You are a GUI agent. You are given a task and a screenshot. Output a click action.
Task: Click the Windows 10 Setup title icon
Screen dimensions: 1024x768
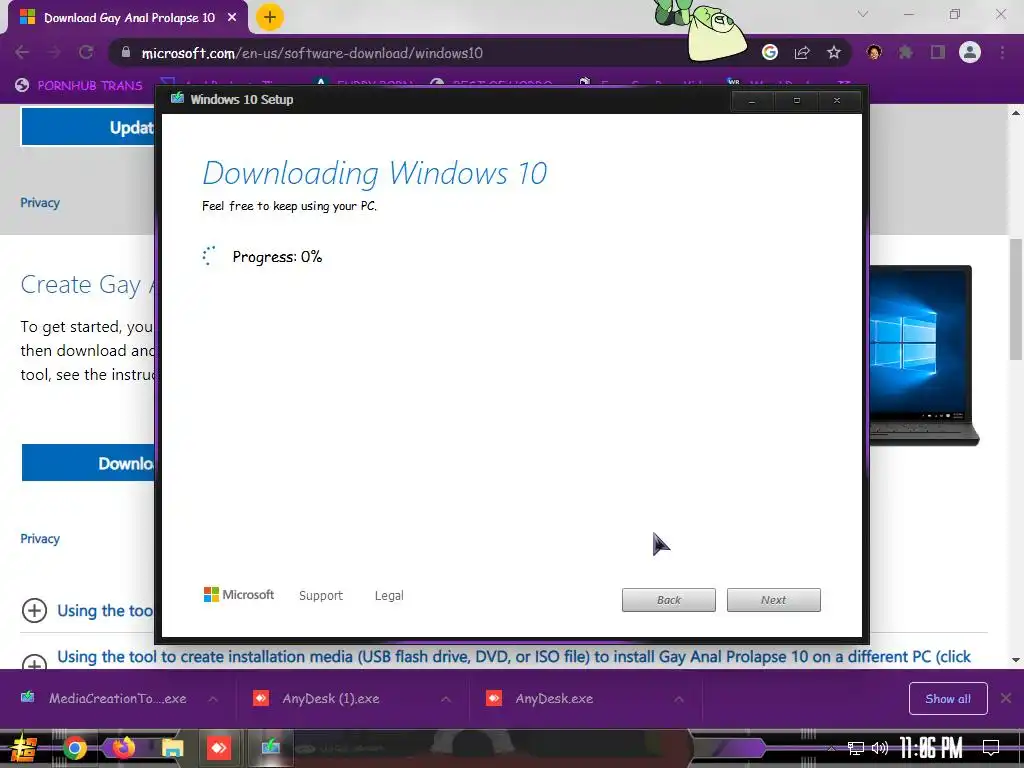point(177,99)
